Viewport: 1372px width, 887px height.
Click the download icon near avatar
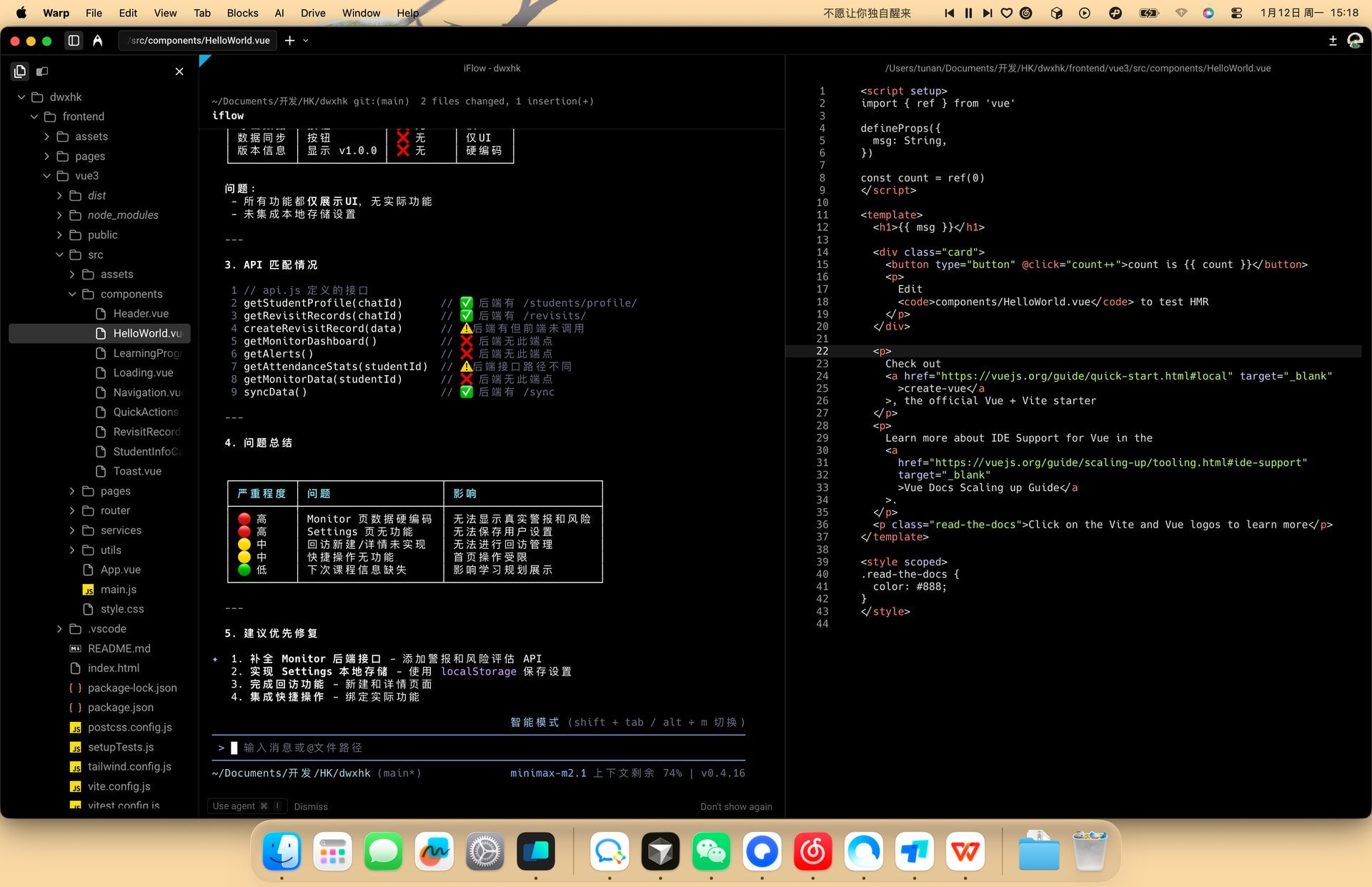pos(1333,41)
